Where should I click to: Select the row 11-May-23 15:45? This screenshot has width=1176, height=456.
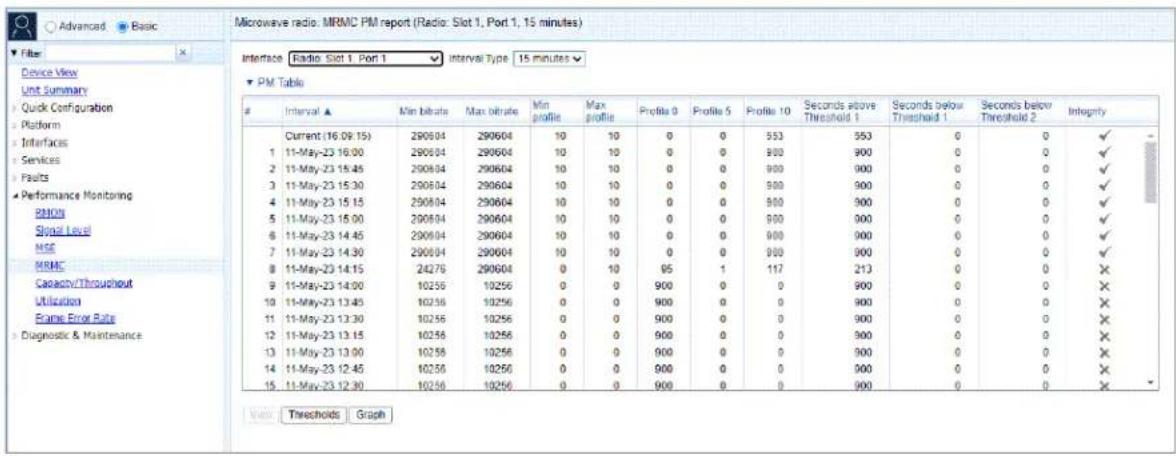pyautogui.click(x=694, y=169)
